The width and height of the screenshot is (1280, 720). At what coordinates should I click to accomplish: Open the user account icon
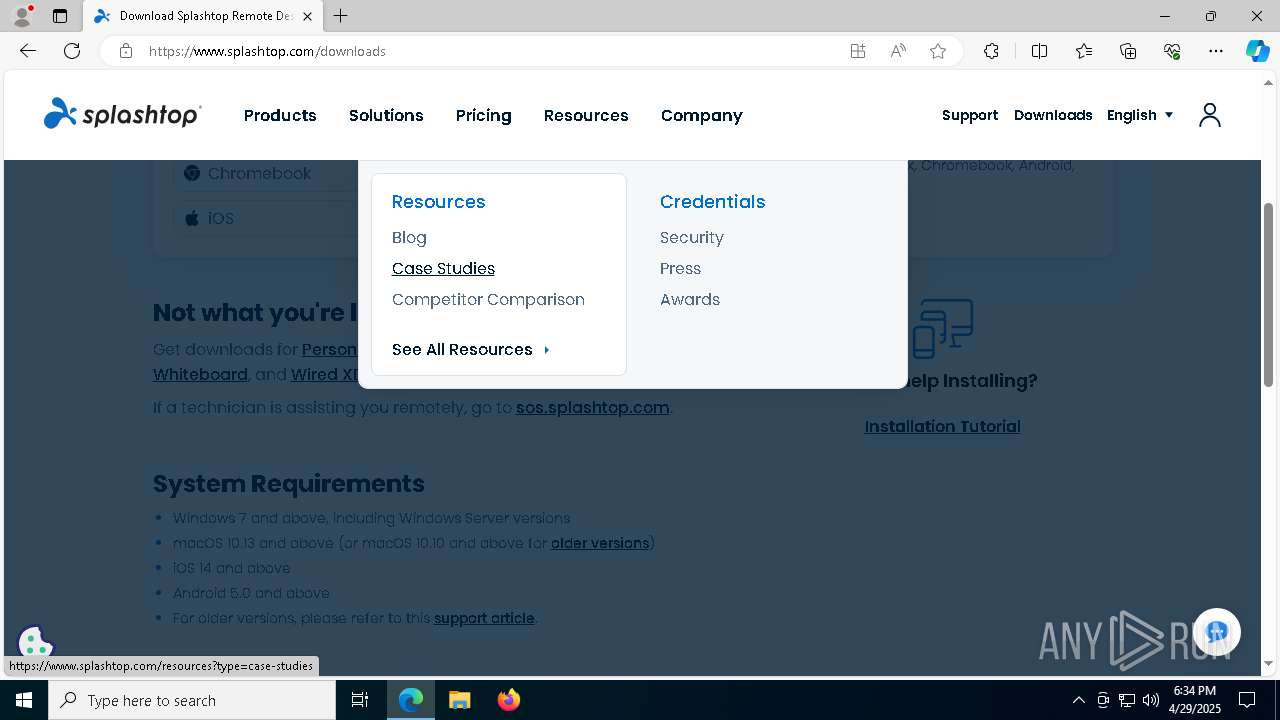click(x=1210, y=115)
